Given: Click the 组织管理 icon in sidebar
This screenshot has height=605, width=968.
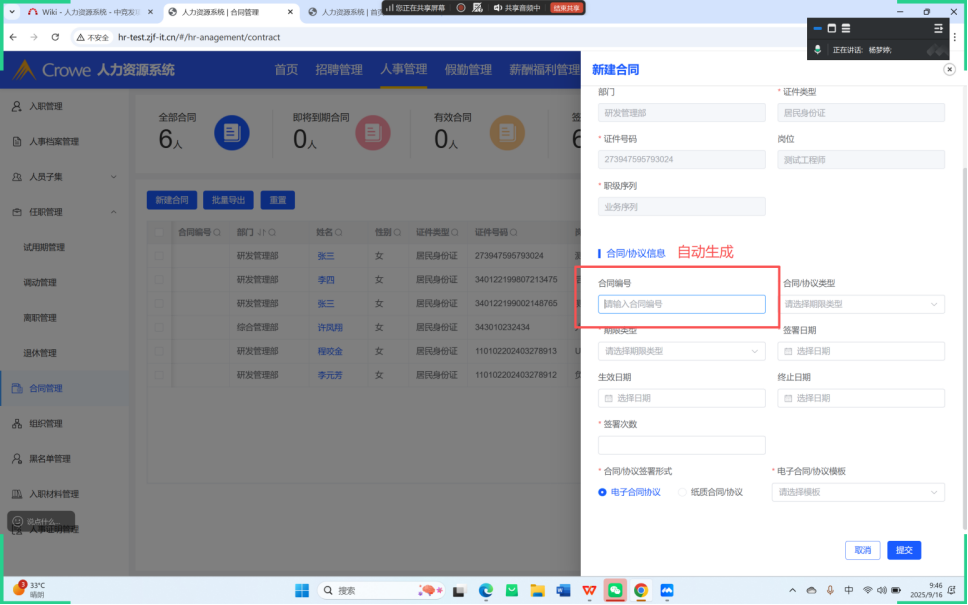Looking at the screenshot, I should pyautogui.click(x=17, y=424).
